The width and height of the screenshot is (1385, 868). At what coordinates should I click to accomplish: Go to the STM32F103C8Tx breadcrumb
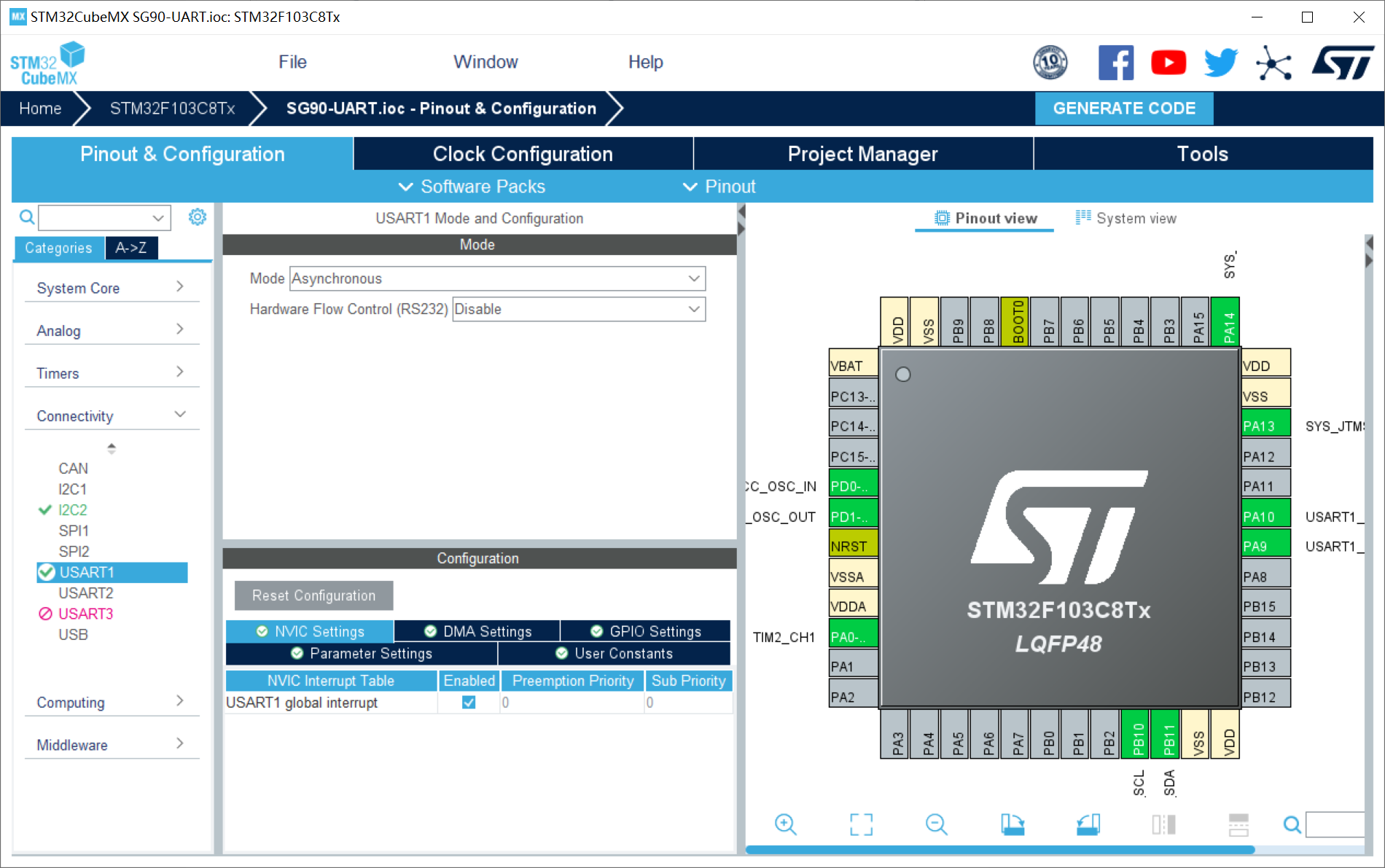pyautogui.click(x=172, y=108)
